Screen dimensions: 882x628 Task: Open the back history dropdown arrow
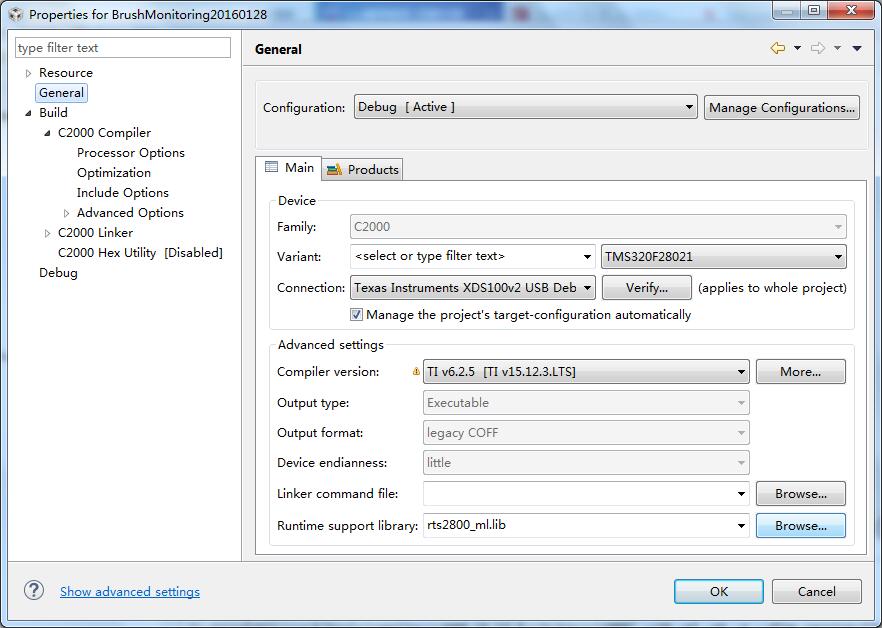(x=797, y=48)
